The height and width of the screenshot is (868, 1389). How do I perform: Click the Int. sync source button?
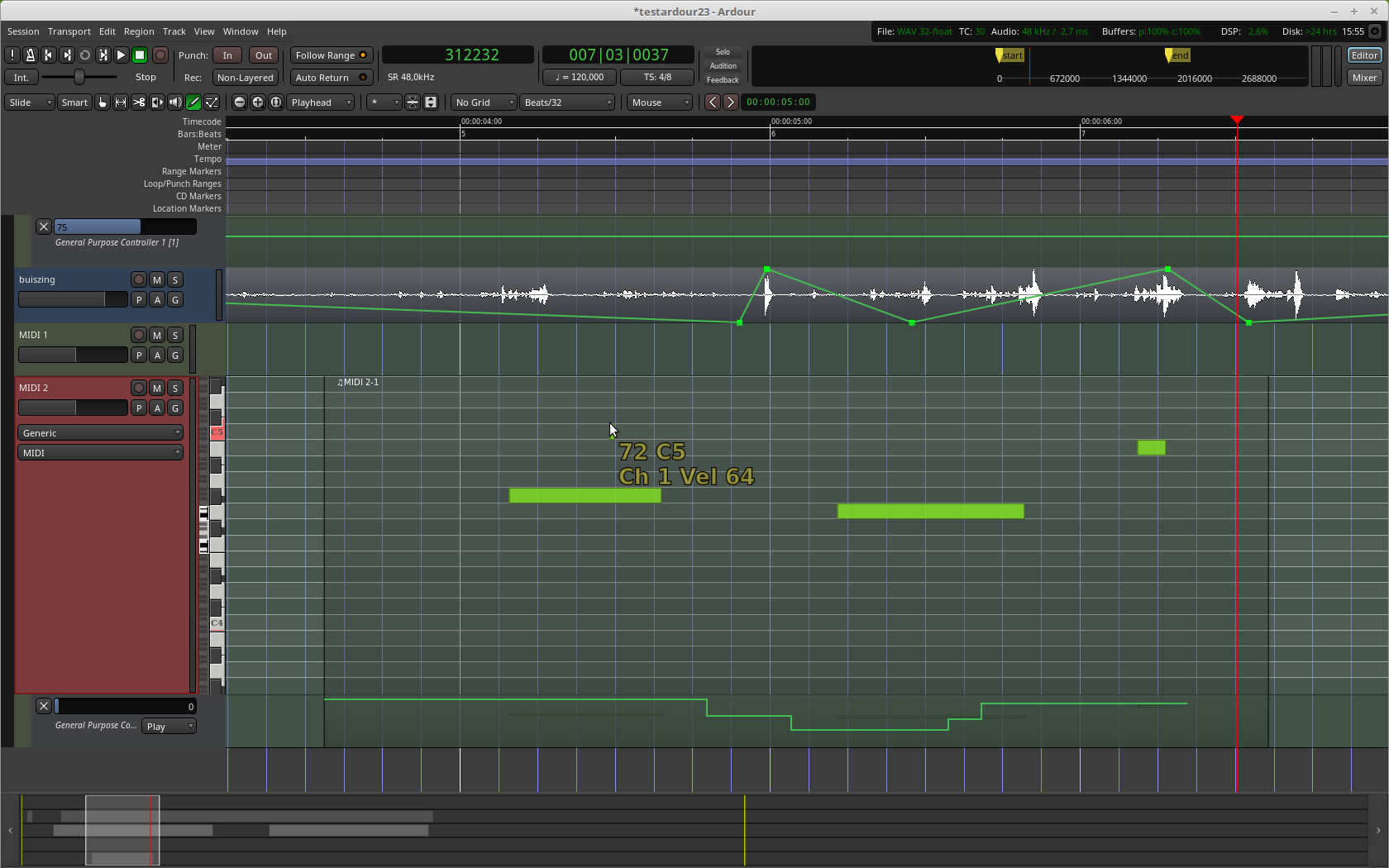pyautogui.click(x=21, y=78)
